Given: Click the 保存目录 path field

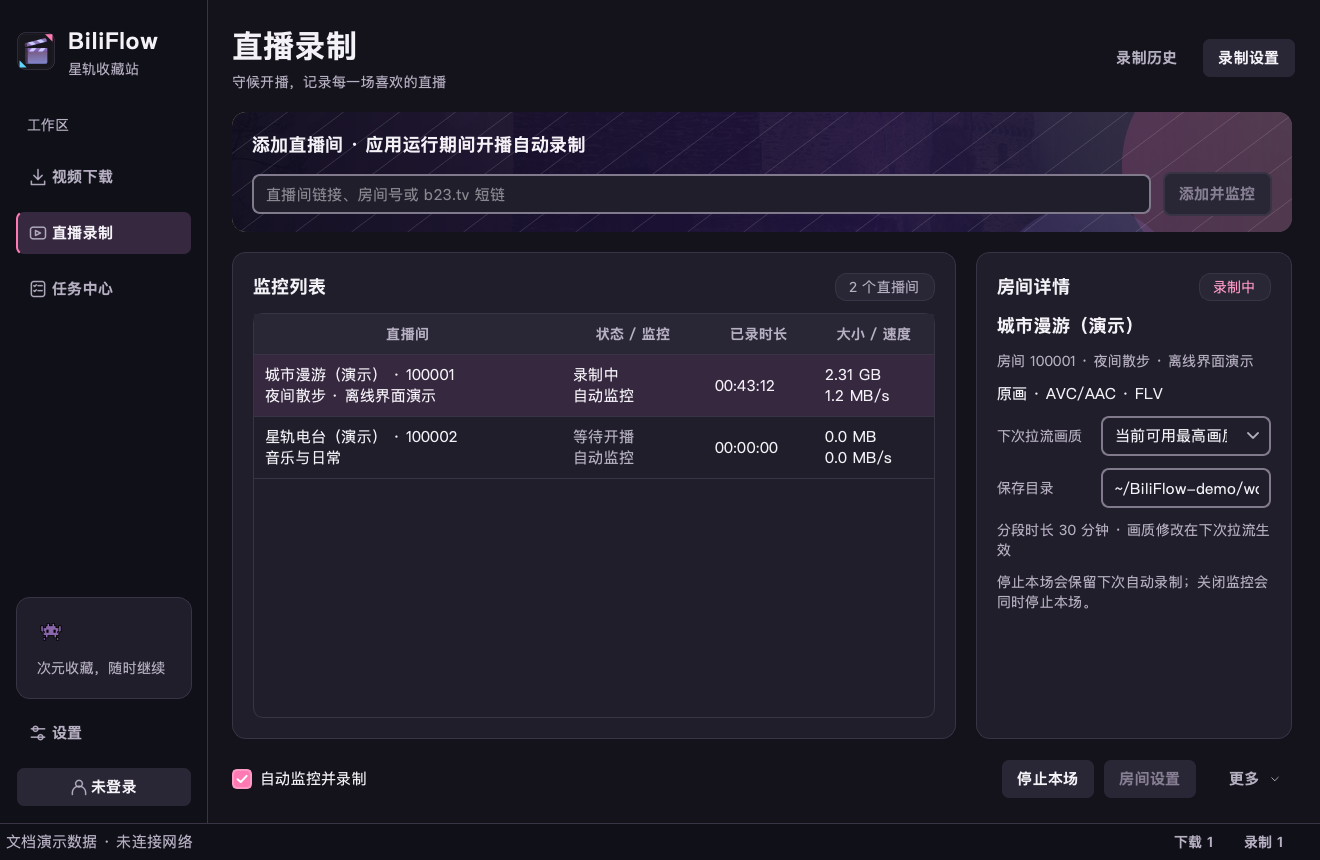Looking at the screenshot, I should 1186,489.
